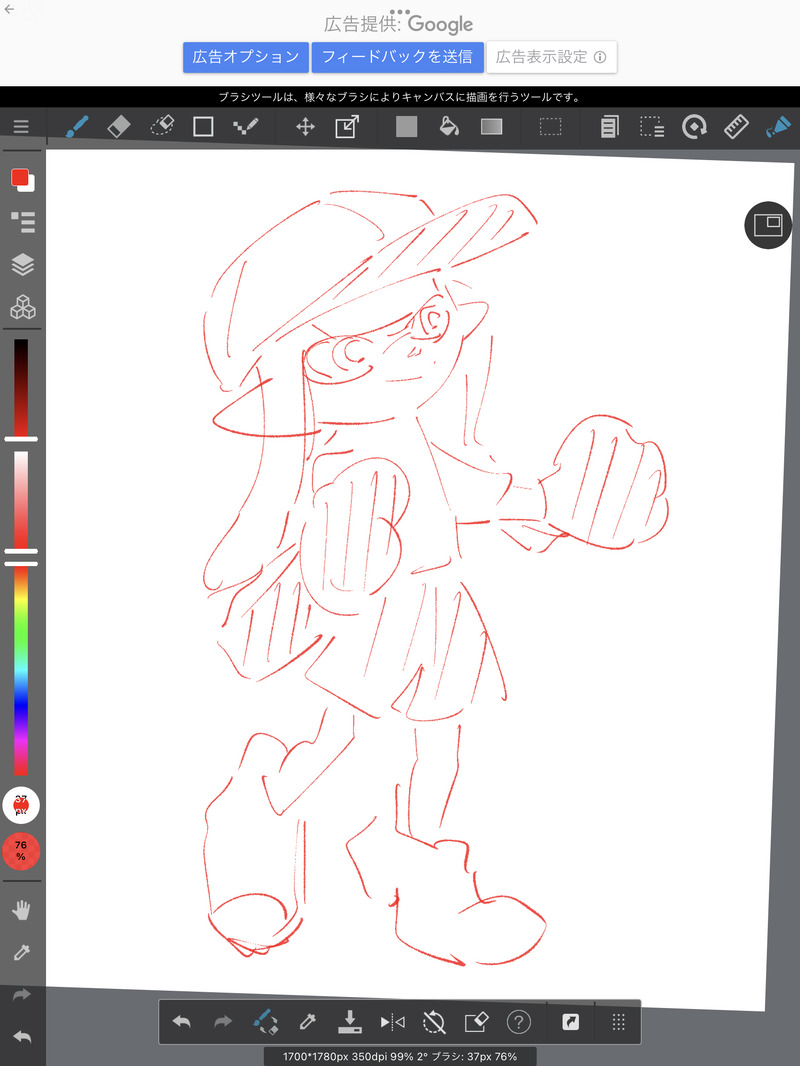The width and height of the screenshot is (800, 1066).
Task: Open help with the question mark icon
Action: click(x=519, y=1022)
